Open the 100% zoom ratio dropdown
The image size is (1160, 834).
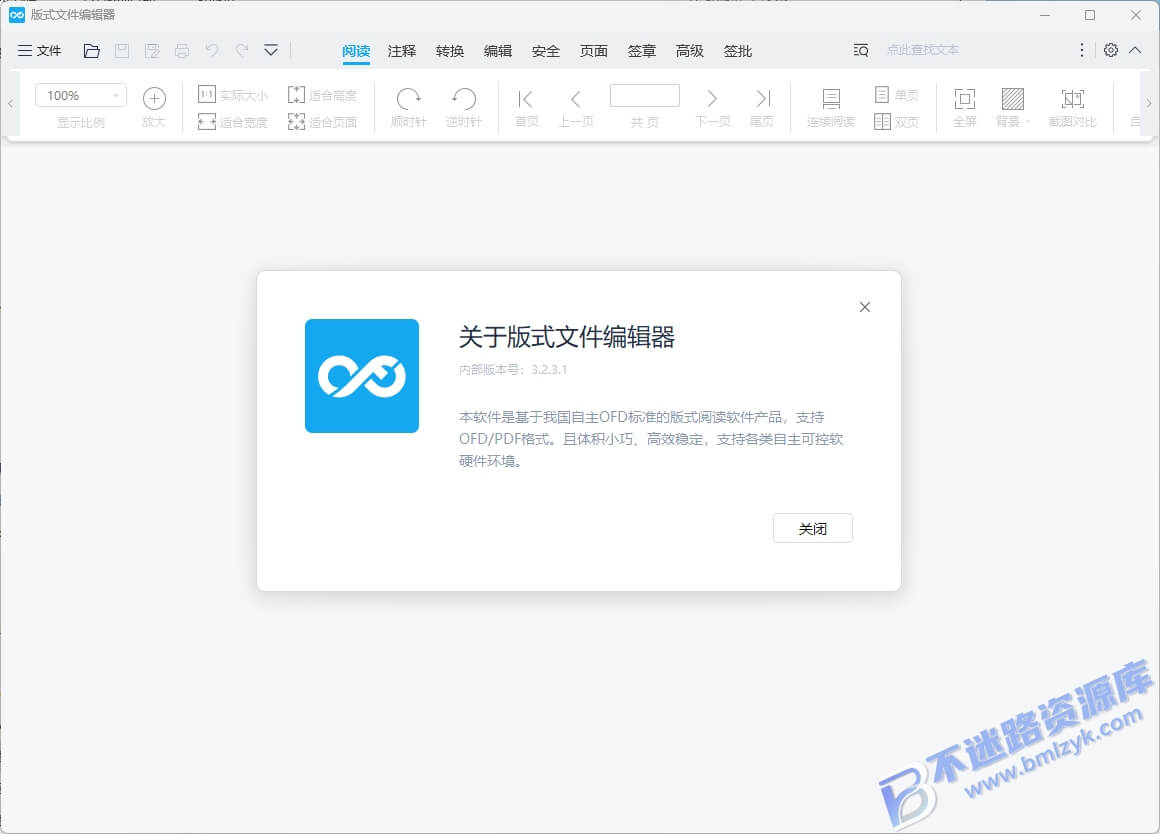pos(81,95)
